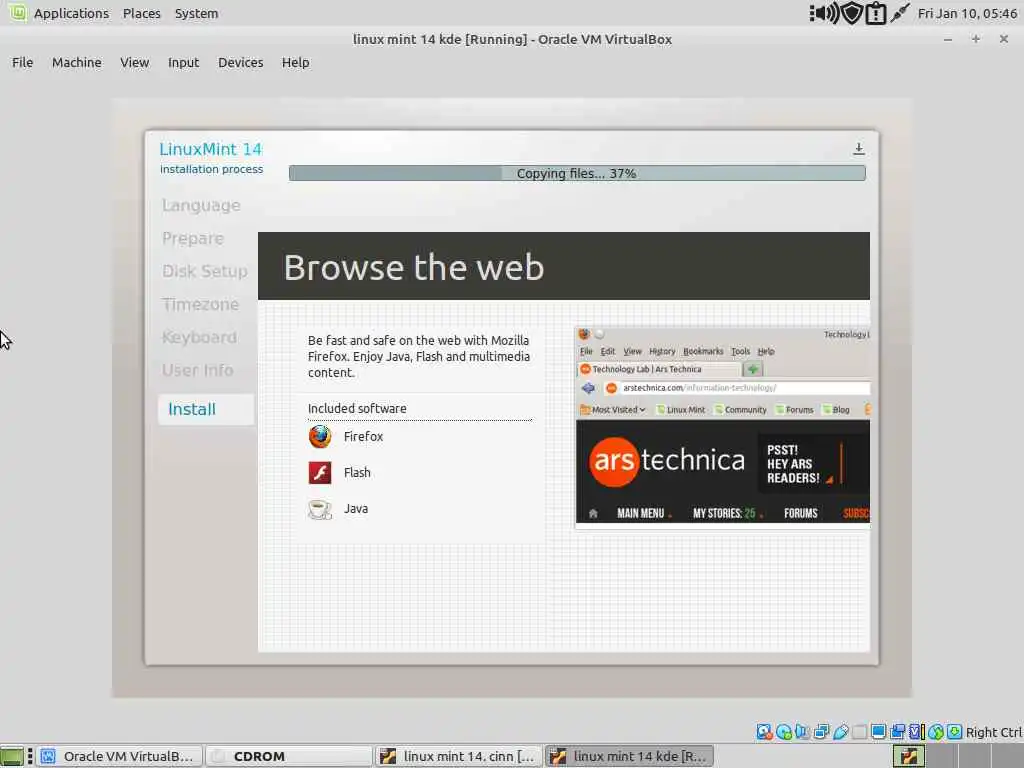1024x768 pixels.
Task: Select the Keyboard installer step
Action: (x=199, y=337)
